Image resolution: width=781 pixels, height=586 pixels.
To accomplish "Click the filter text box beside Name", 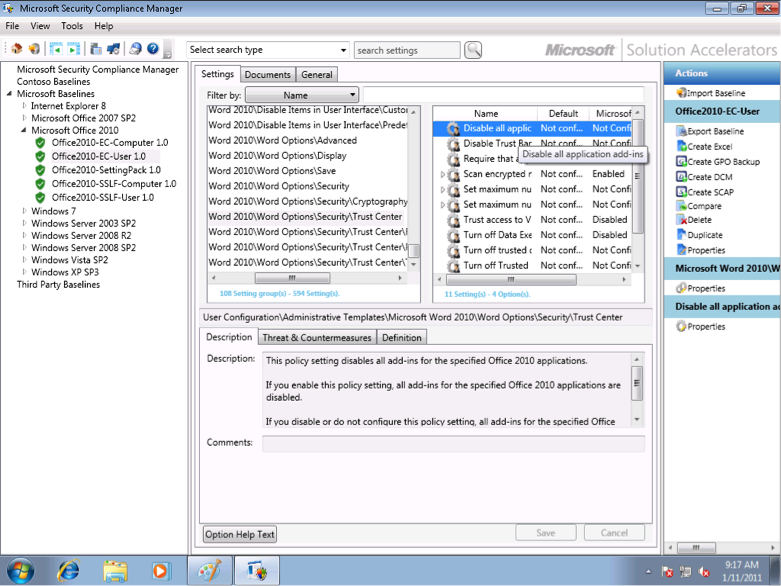I will pyautogui.click(x=504, y=95).
